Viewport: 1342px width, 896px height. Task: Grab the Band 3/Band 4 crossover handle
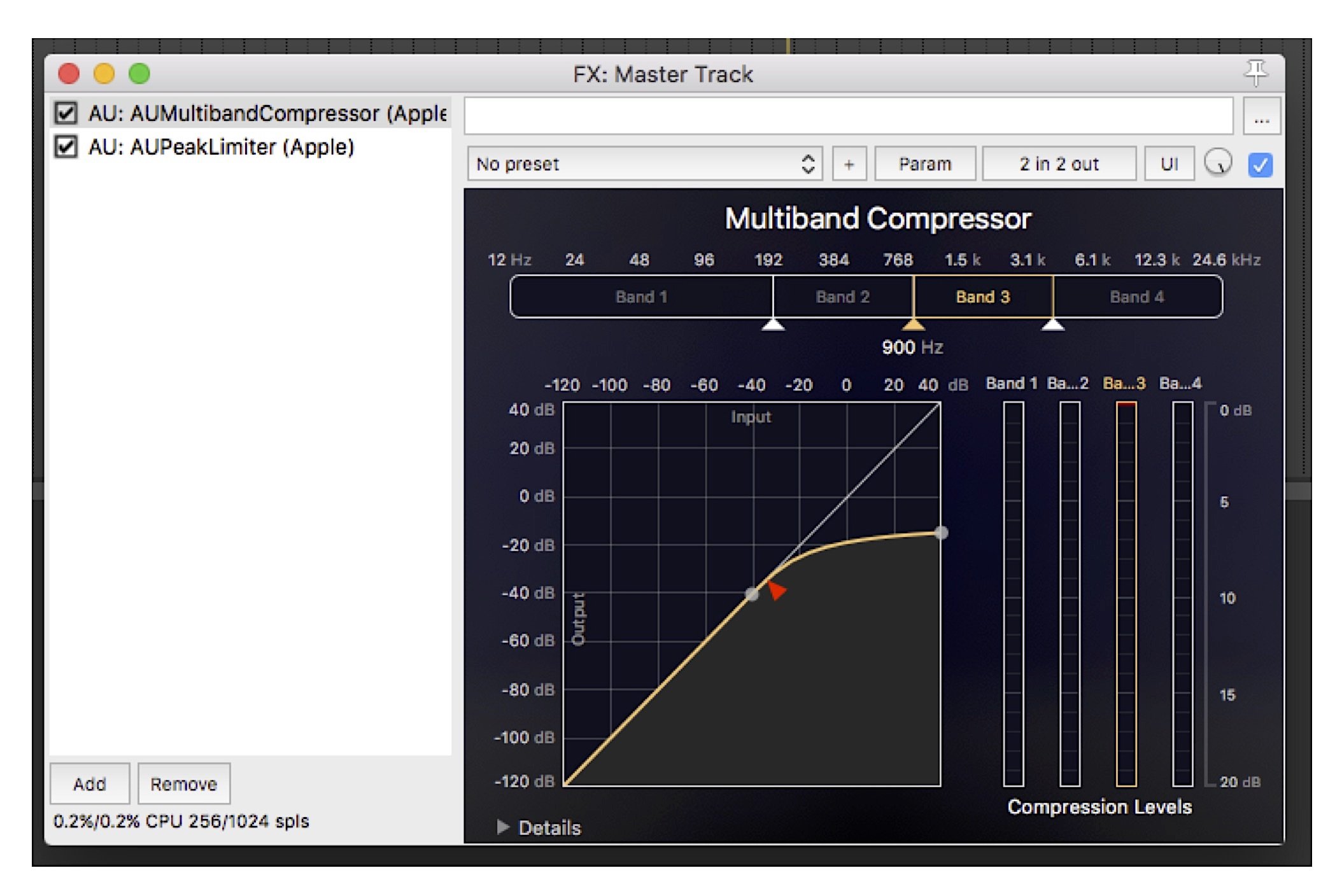coord(1053,325)
